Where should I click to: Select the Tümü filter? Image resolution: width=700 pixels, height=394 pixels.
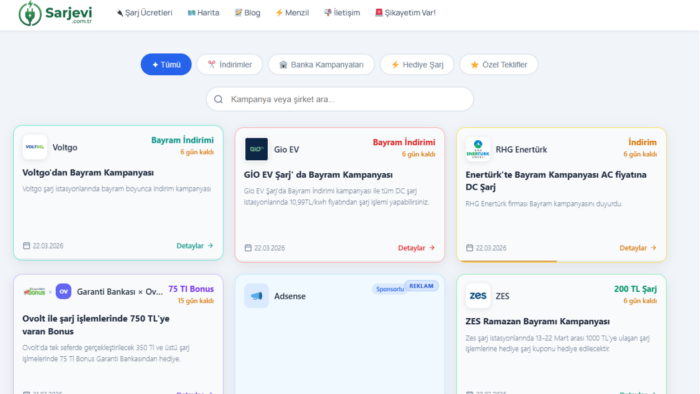pyautogui.click(x=166, y=64)
